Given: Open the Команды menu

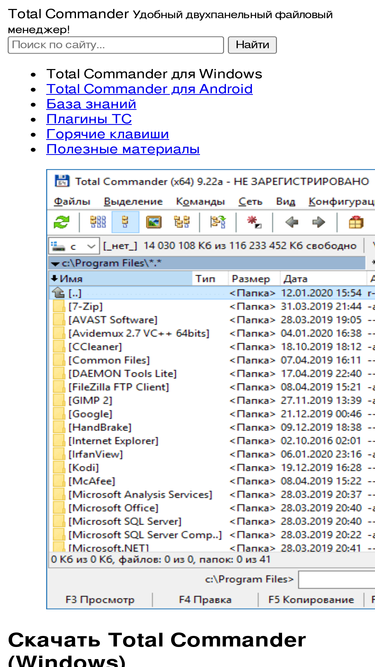Looking at the screenshot, I should pos(201,202).
